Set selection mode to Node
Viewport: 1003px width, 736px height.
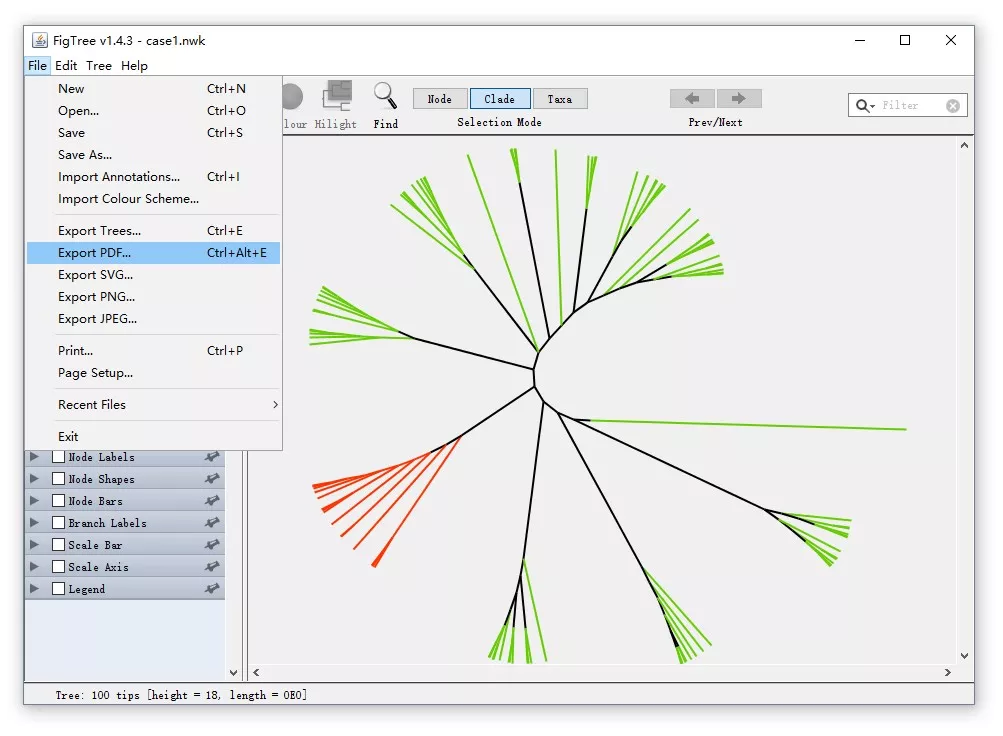click(x=439, y=99)
